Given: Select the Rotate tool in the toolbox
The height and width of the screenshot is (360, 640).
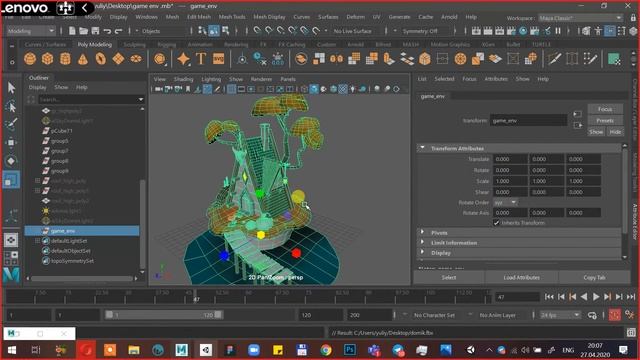Looking at the screenshot, I should tap(11, 161).
